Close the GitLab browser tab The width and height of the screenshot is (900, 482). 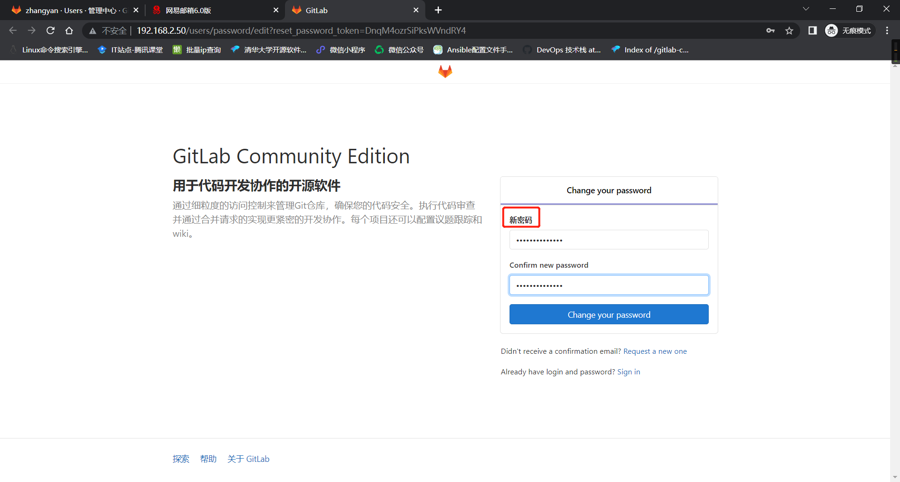pos(416,10)
